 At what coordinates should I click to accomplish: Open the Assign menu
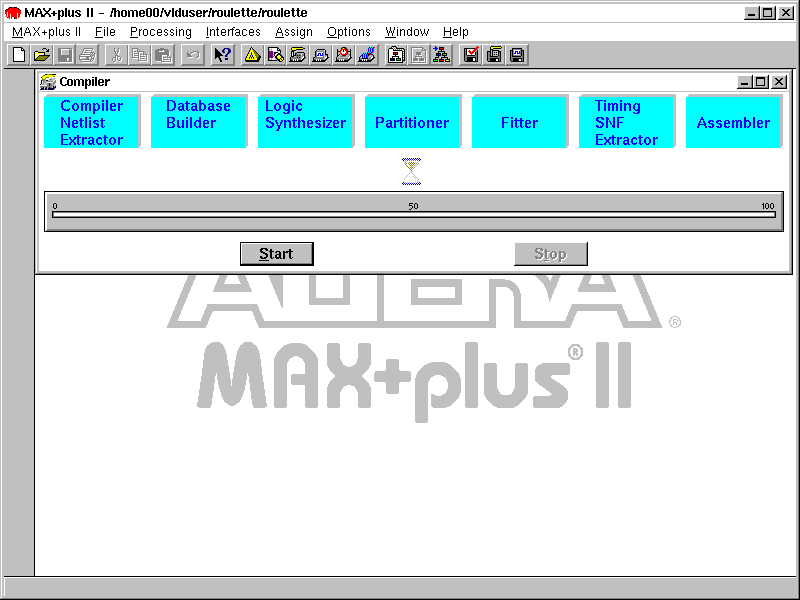click(x=294, y=32)
